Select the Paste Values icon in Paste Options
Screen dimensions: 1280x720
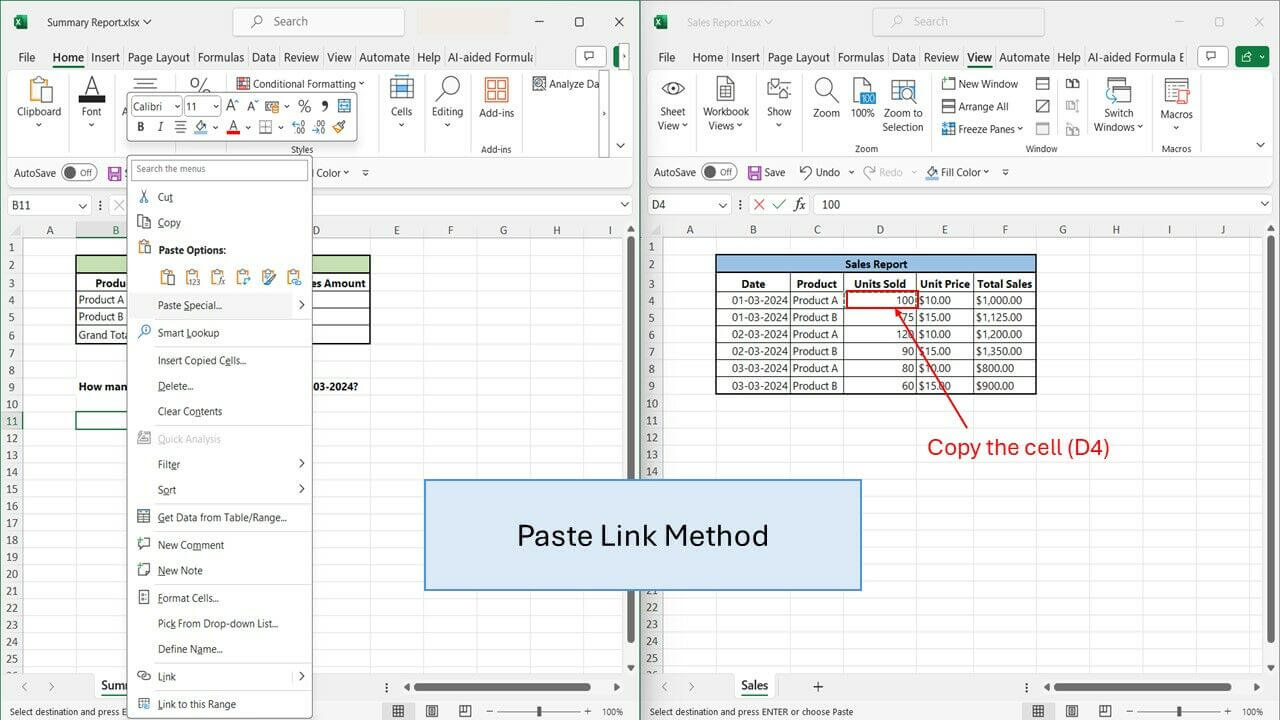coord(192,276)
